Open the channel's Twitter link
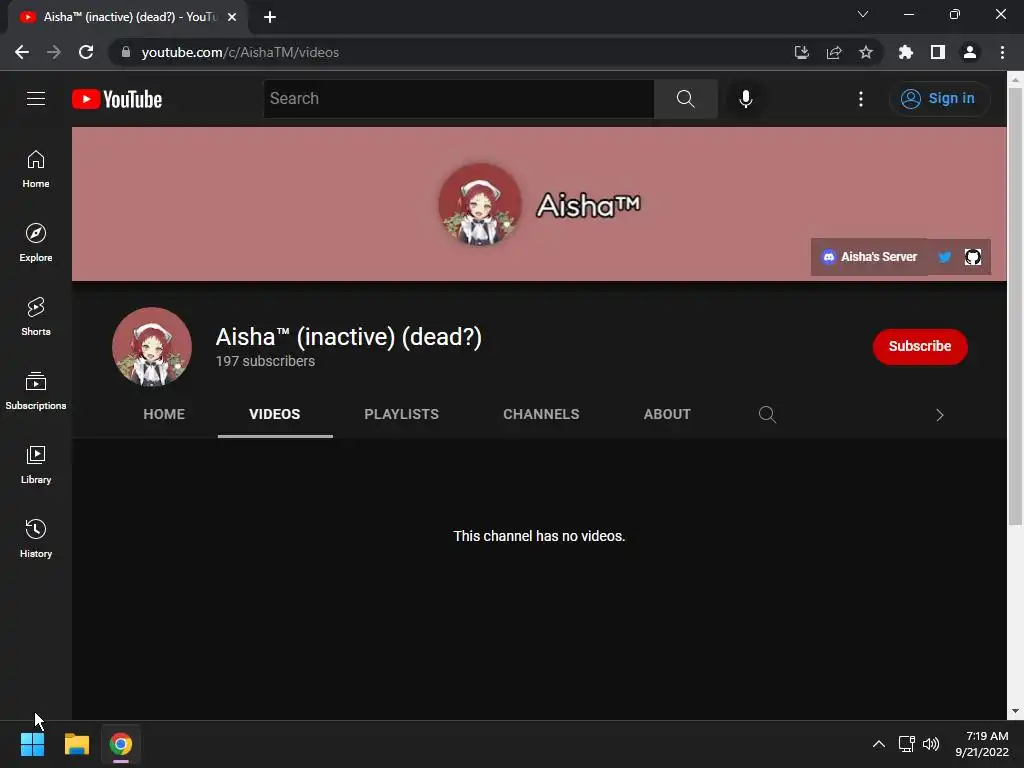The height and width of the screenshot is (768, 1024). pos(944,257)
